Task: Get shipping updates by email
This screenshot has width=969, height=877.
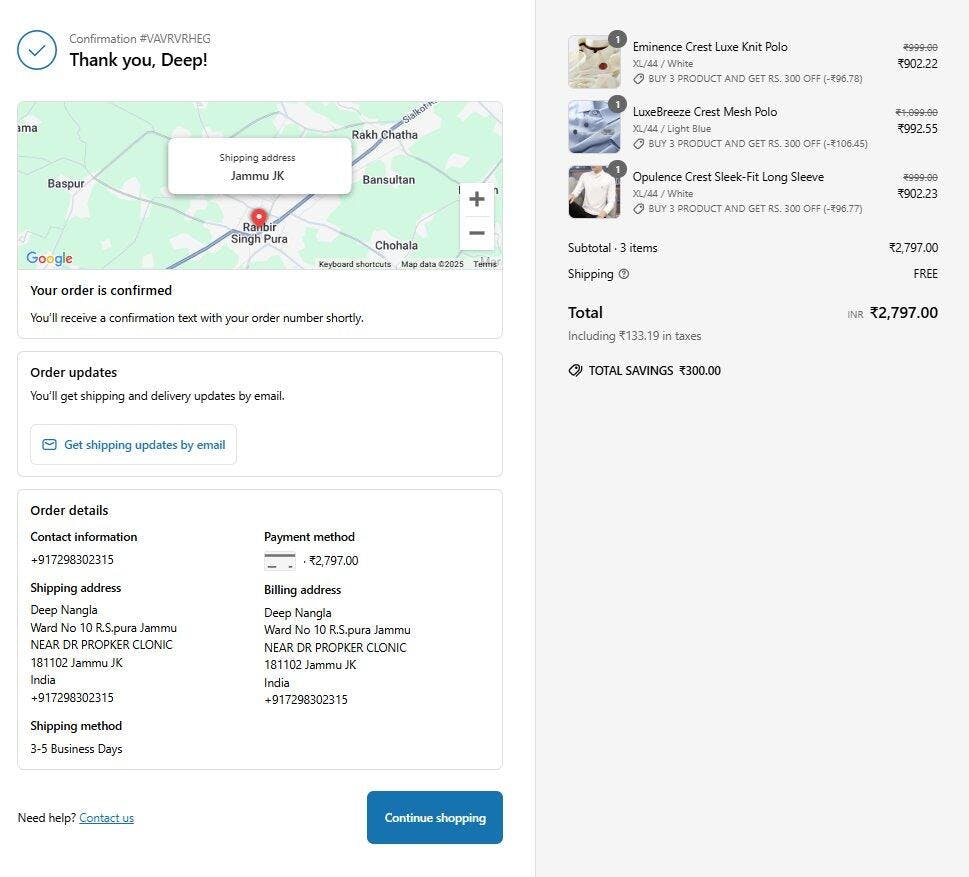Action: coord(133,444)
